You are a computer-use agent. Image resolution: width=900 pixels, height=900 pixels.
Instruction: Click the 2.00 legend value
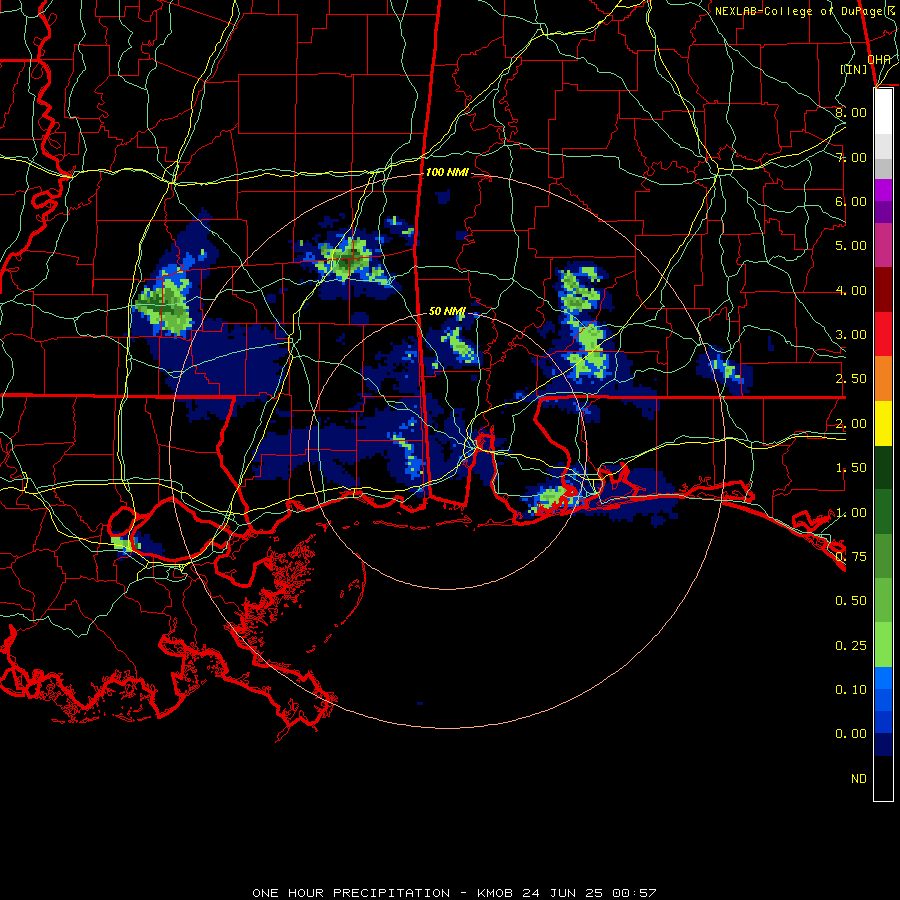click(x=851, y=424)
